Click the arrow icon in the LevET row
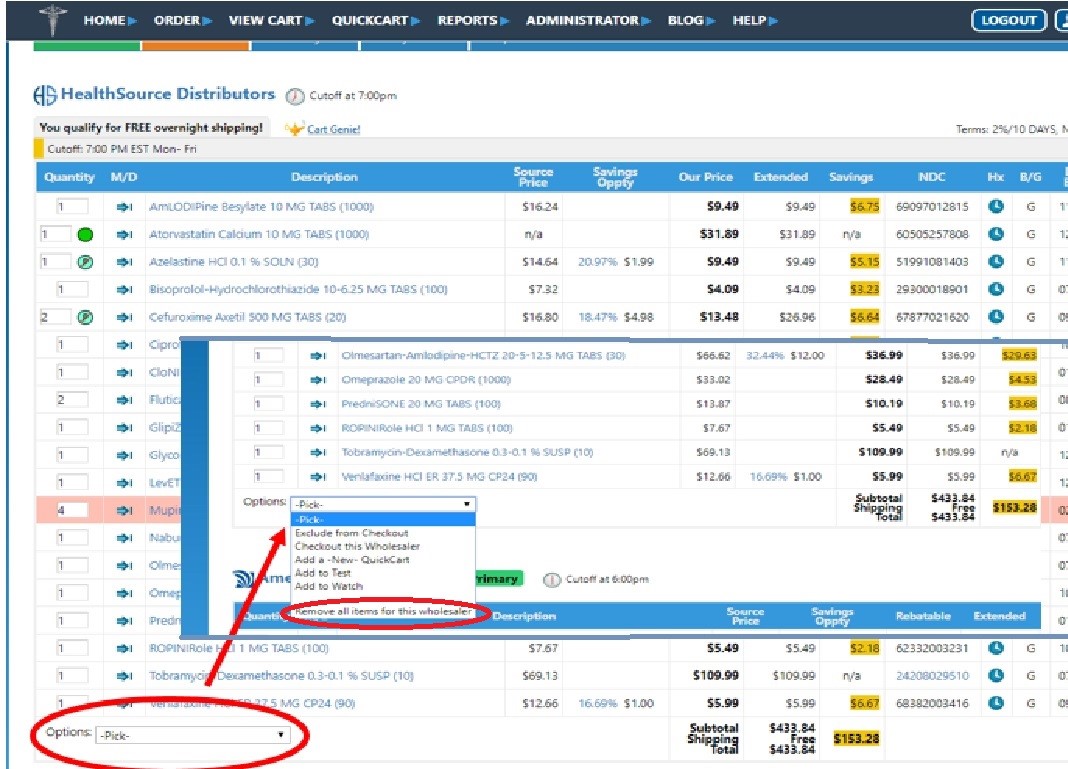Viewport: 1068px width, 769px height. 125,483
